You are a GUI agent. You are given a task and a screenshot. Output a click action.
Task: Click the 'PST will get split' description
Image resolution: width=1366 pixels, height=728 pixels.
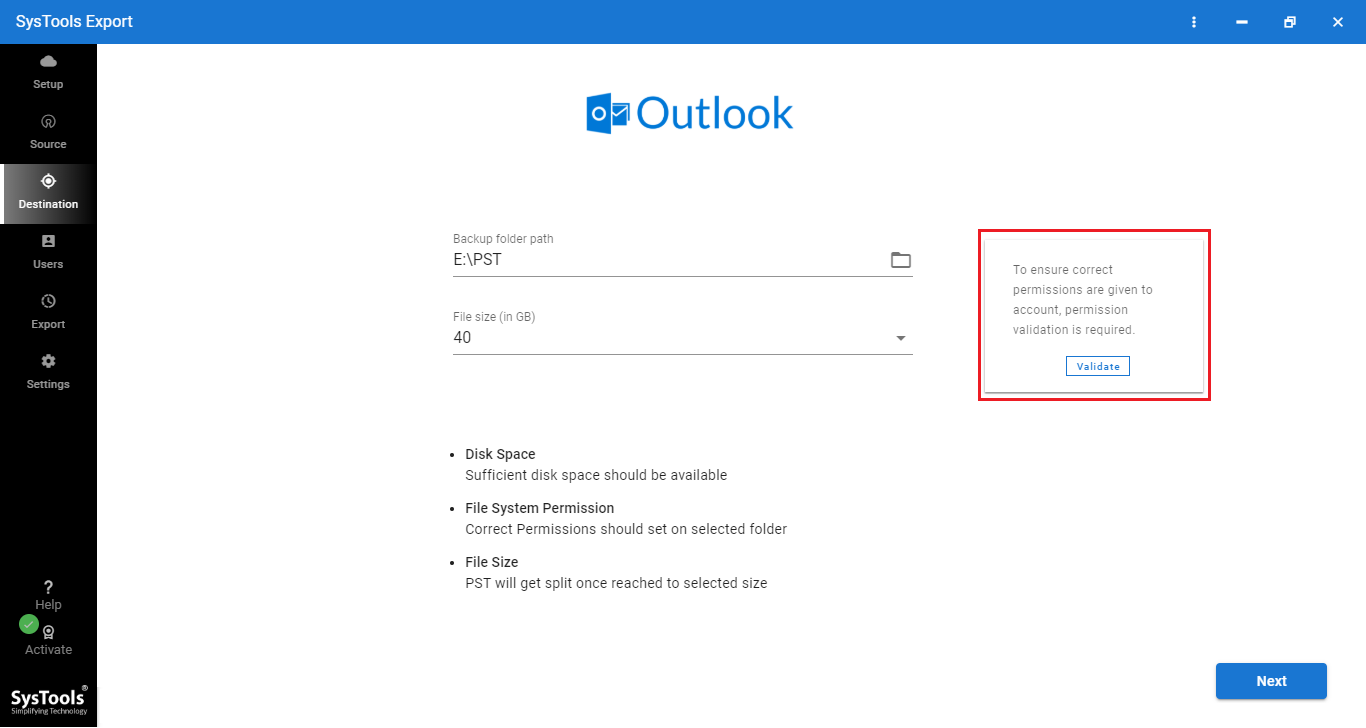(616, 583)
